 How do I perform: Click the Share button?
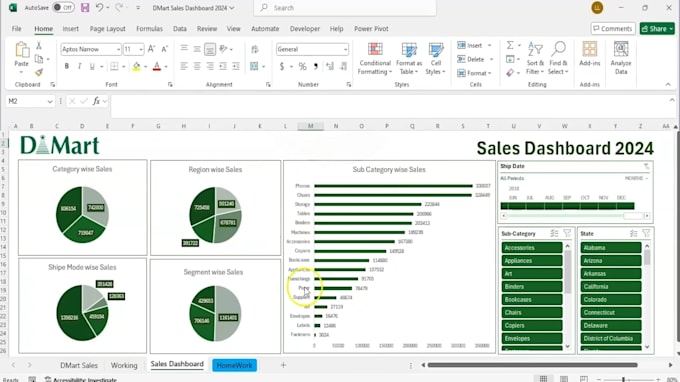657,29
